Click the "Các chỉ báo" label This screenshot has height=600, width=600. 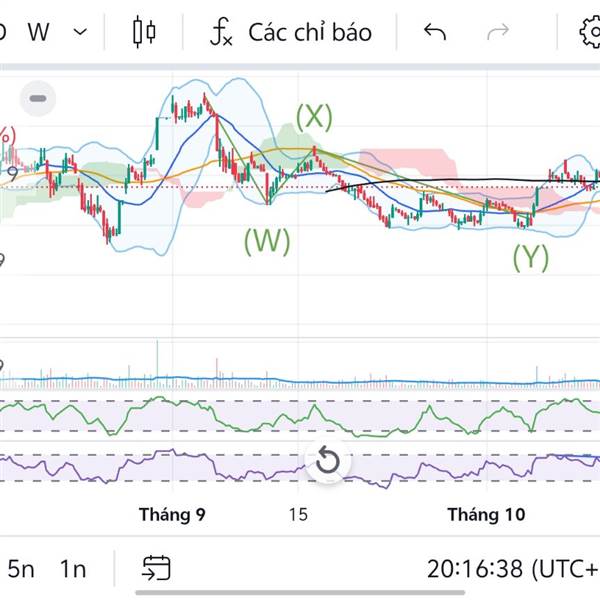[310, 32]
